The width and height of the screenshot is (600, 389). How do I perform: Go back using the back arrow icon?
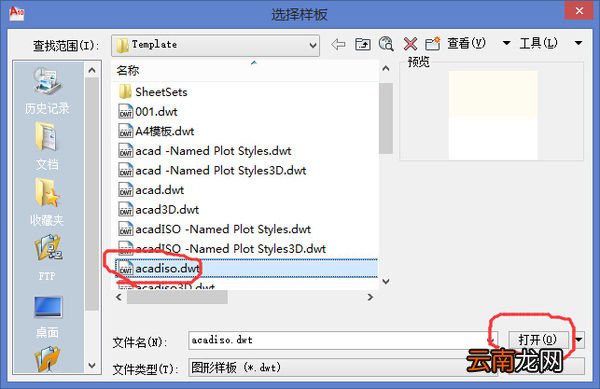[x=338, y=44]
